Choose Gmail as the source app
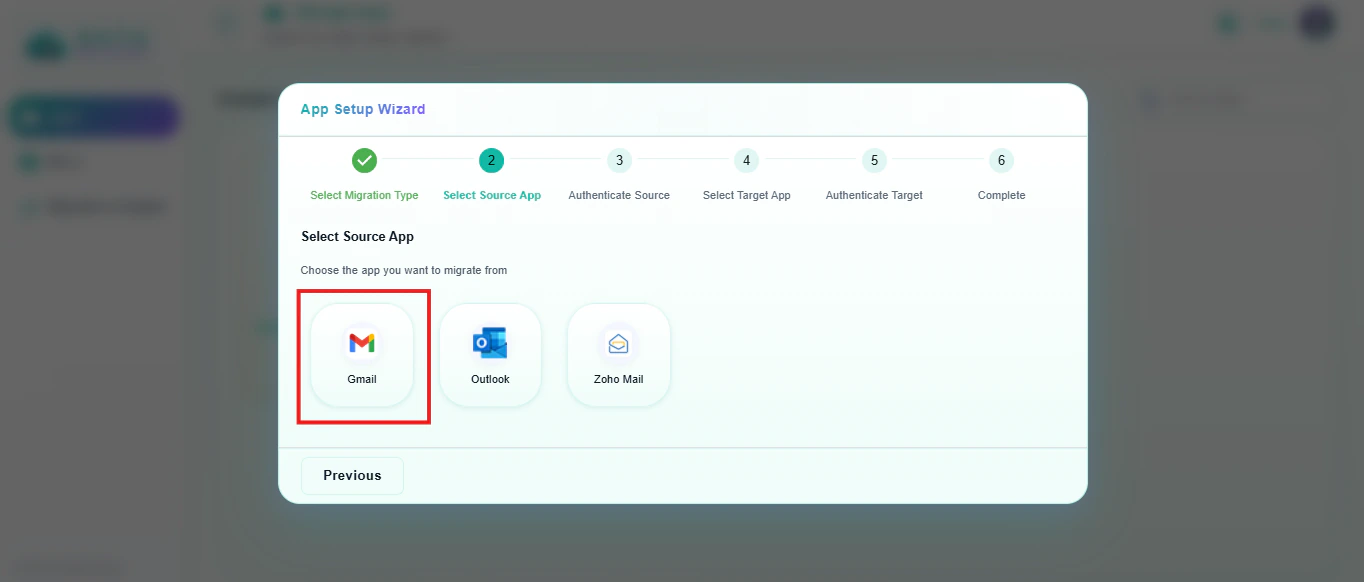 click(362, 355)
